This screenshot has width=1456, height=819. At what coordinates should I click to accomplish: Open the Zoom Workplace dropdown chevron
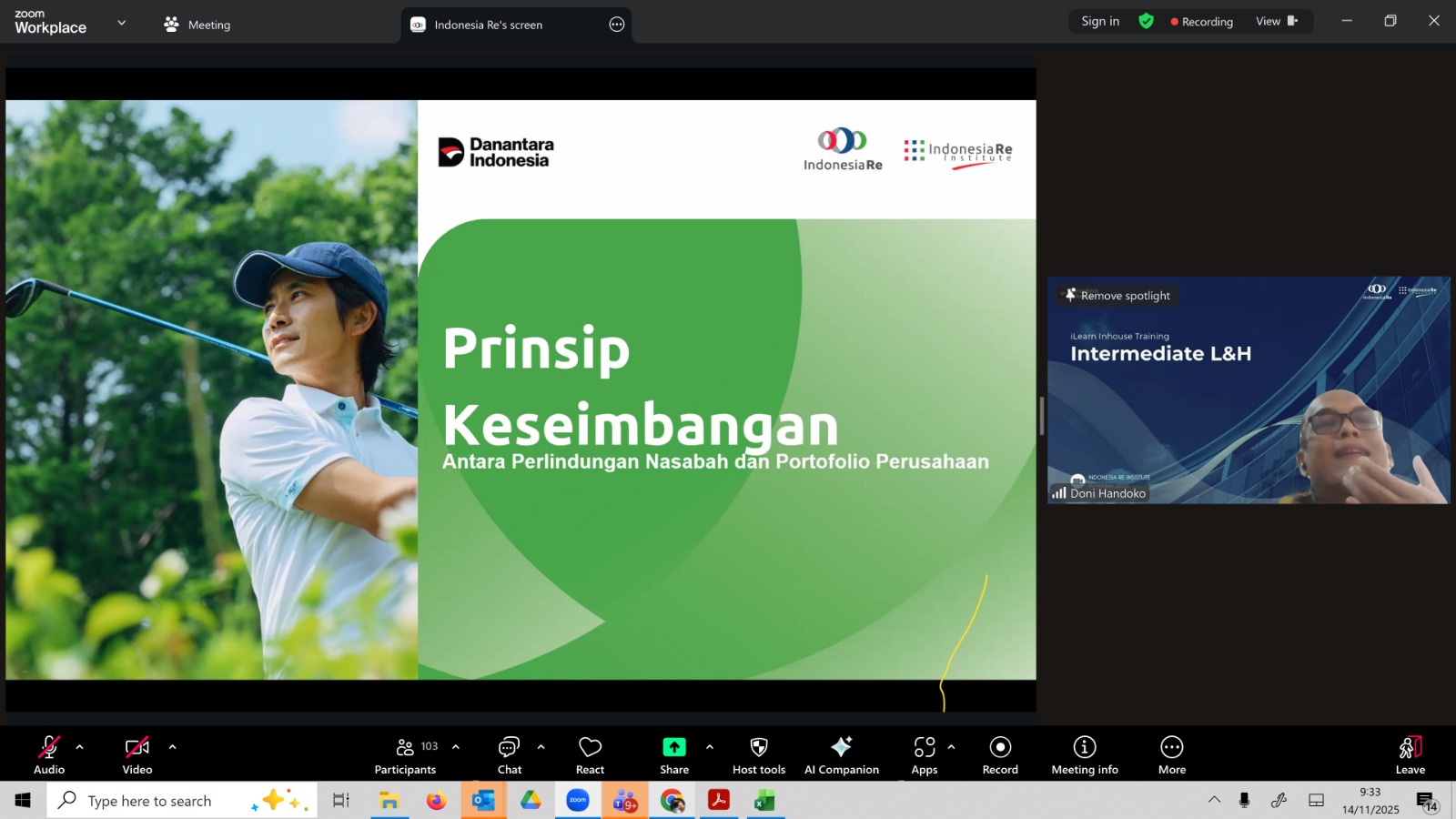122,23
